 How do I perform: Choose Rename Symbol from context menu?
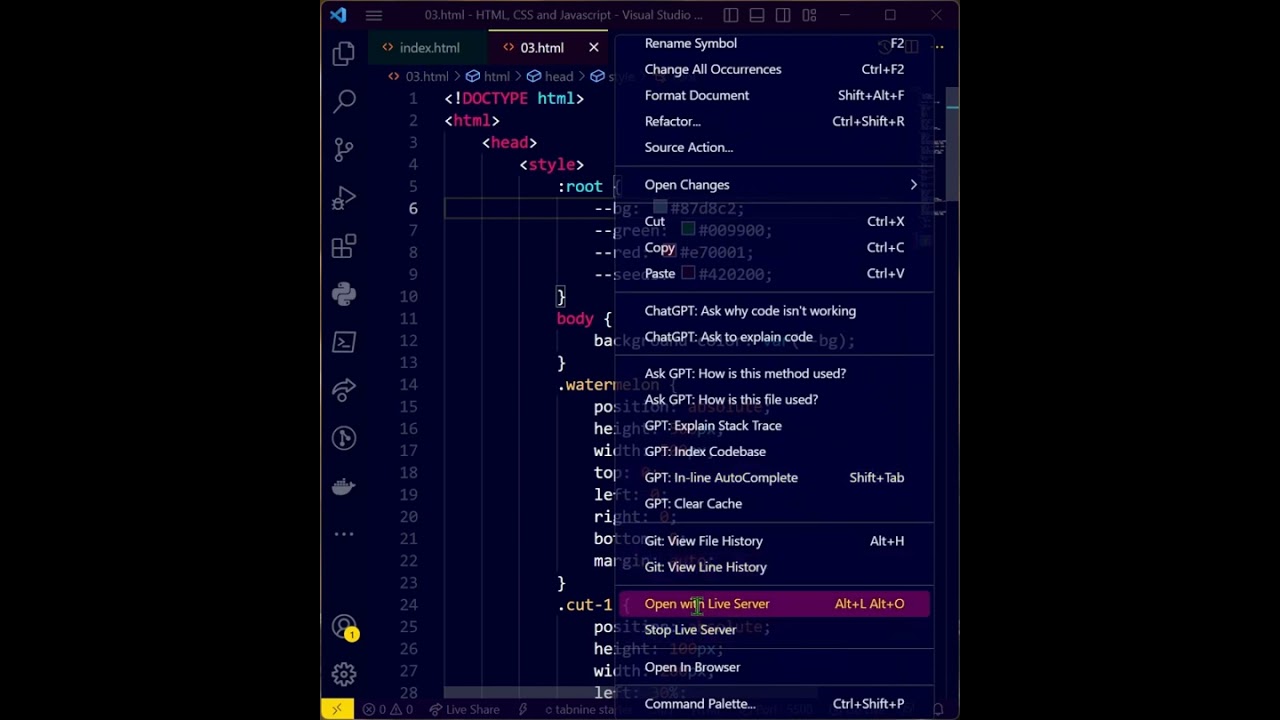coord(775,44)
